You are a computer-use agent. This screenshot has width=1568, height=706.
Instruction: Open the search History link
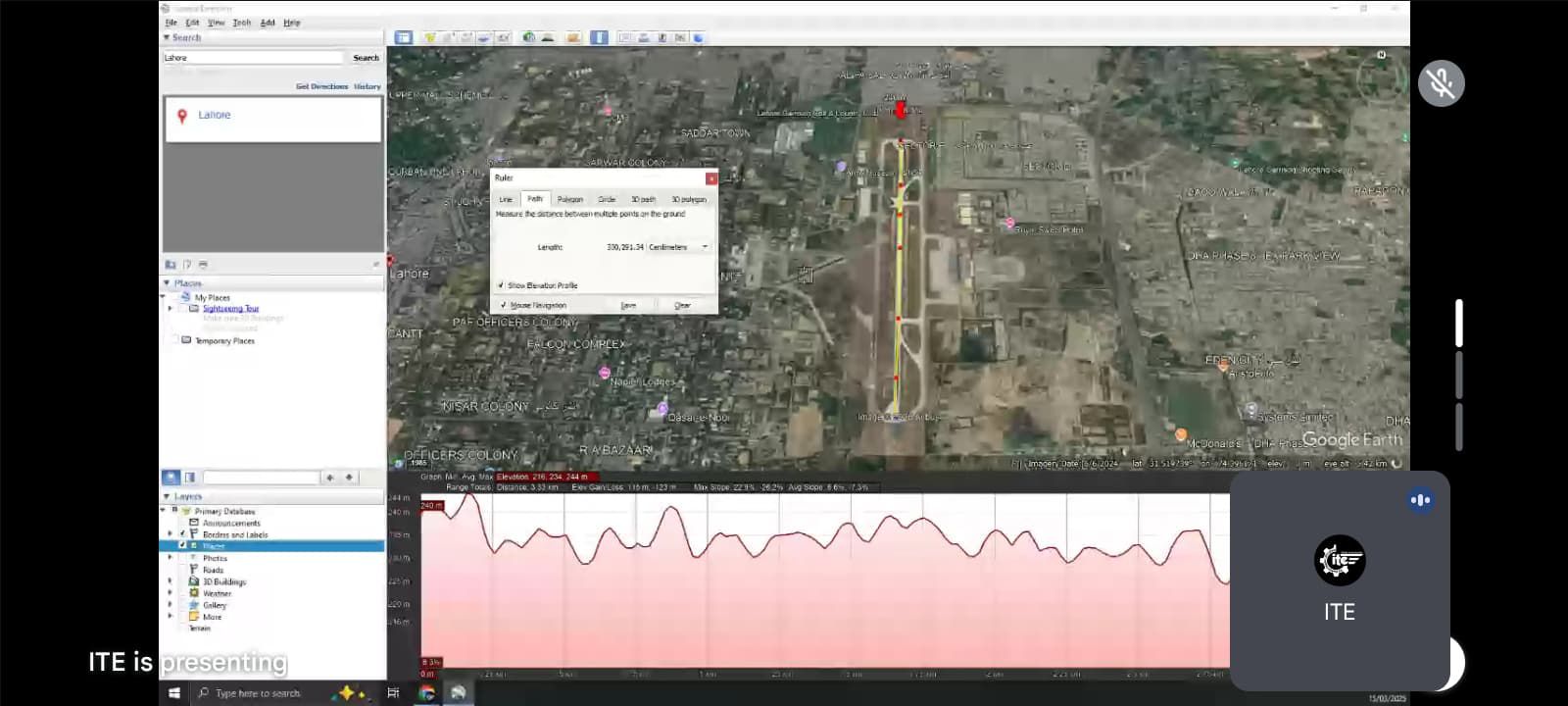[367, 86]
